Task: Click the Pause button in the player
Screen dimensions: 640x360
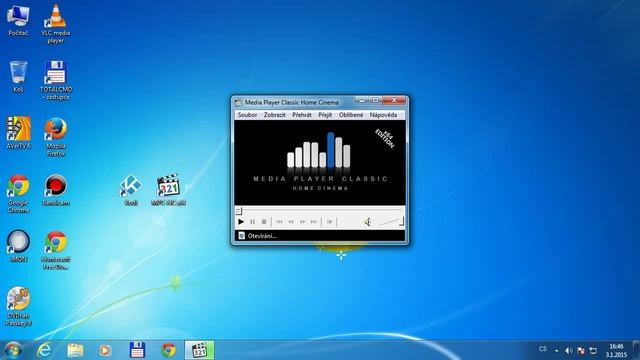Action: pyautogui.click(x=252, y=222)
